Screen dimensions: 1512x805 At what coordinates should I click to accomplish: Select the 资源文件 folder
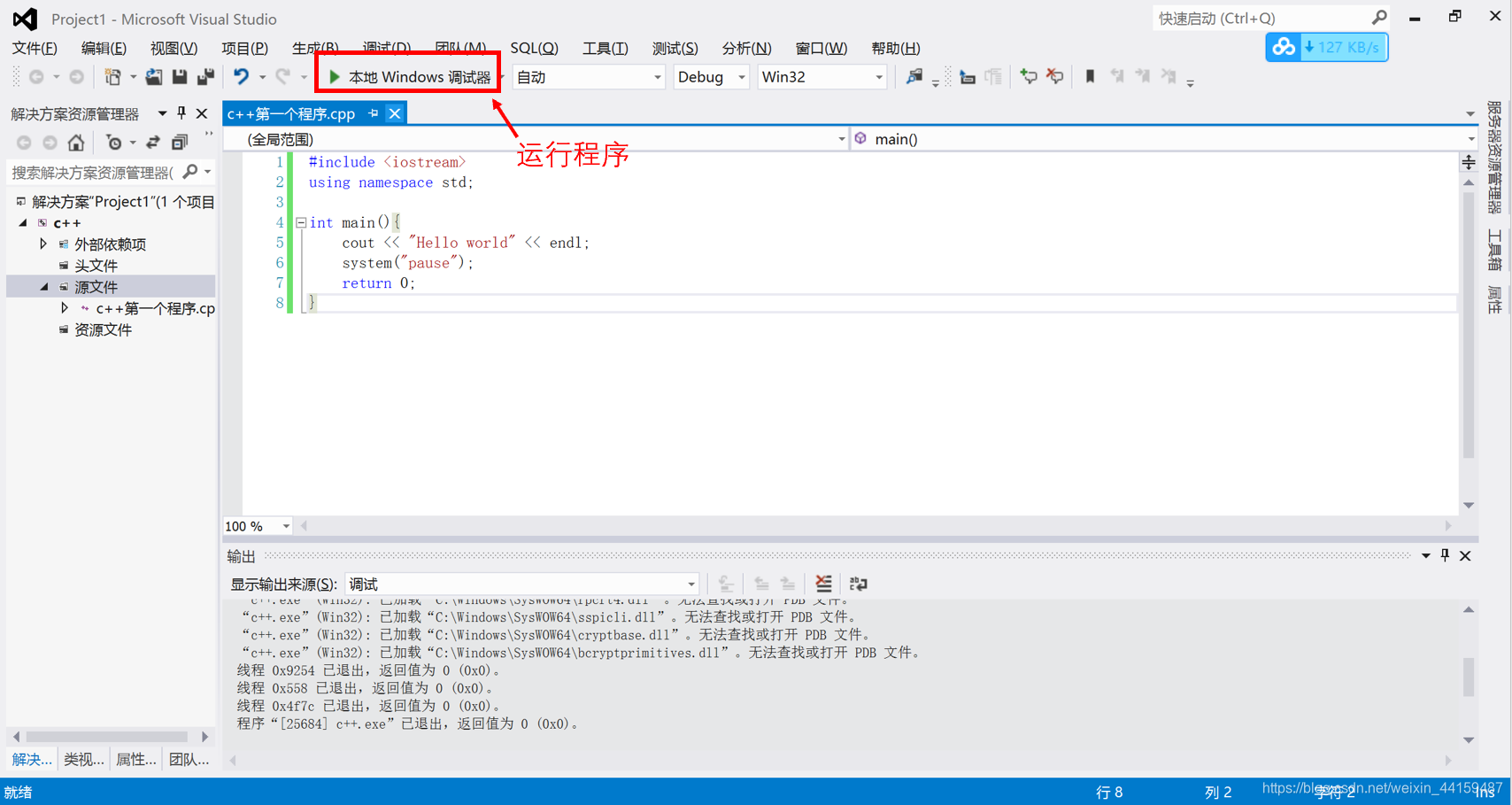103,329
